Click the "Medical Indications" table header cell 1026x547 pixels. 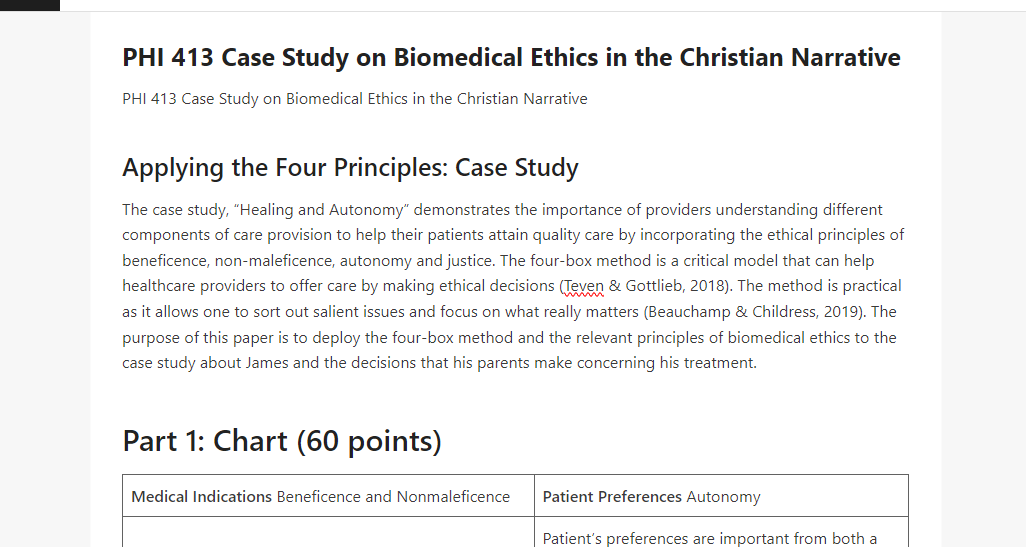tap(328, 497)
